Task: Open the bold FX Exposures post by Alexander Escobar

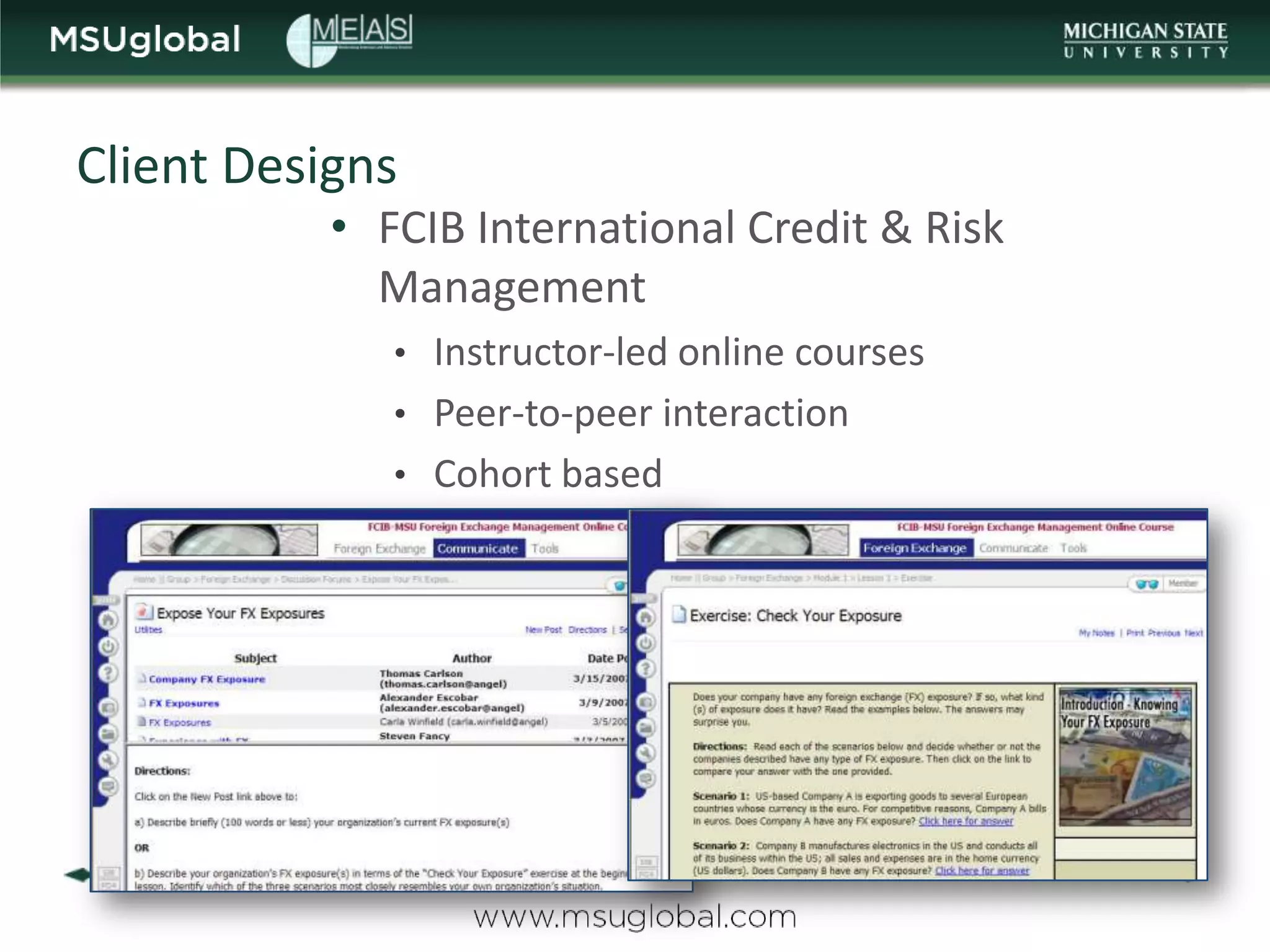Action: (184, 703)
